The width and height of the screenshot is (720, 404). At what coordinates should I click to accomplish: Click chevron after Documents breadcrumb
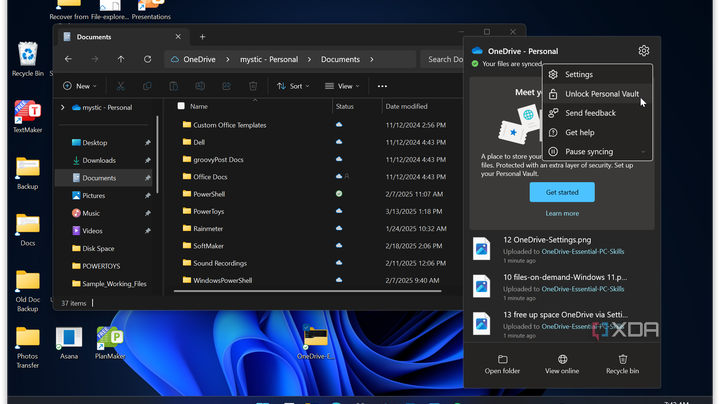371,59
